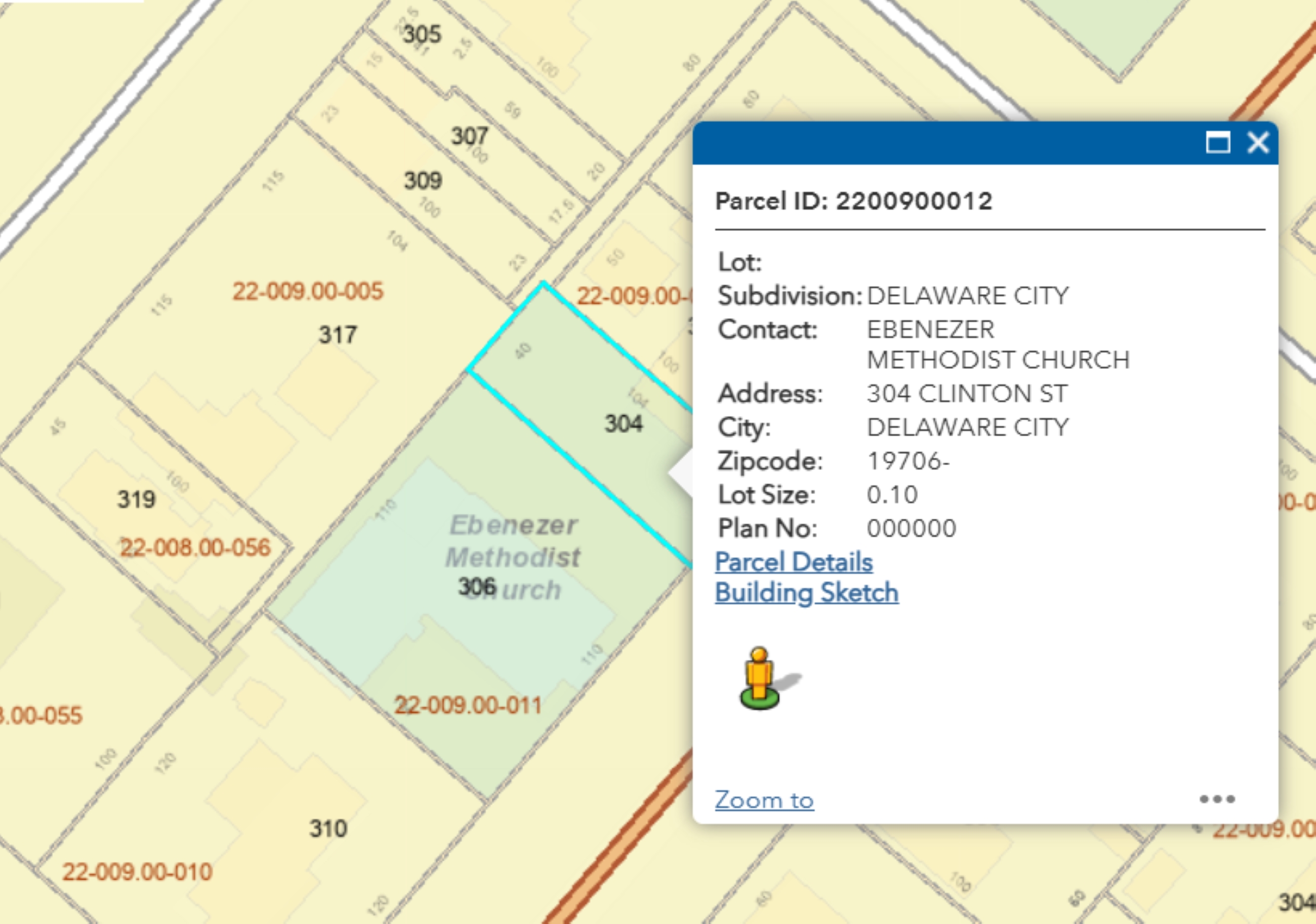Close the parcel info popup
Screen dimensions: 1316x924
coord(1258,142)
